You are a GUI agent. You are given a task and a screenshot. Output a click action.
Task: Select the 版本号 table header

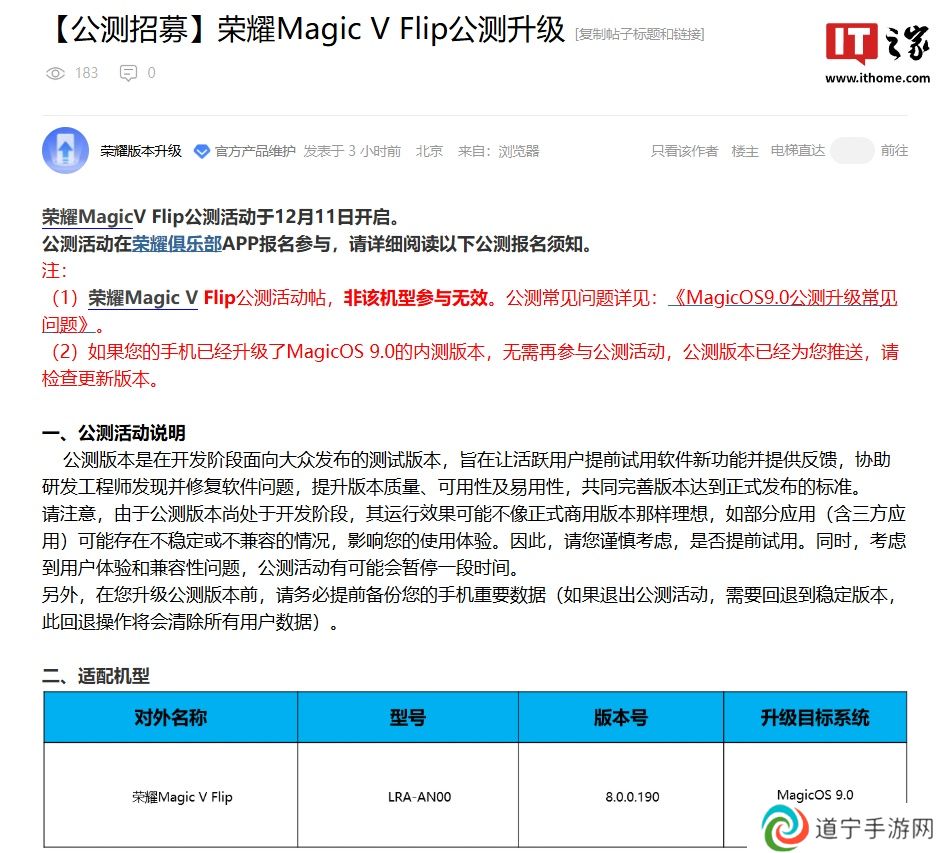(621, 717)
